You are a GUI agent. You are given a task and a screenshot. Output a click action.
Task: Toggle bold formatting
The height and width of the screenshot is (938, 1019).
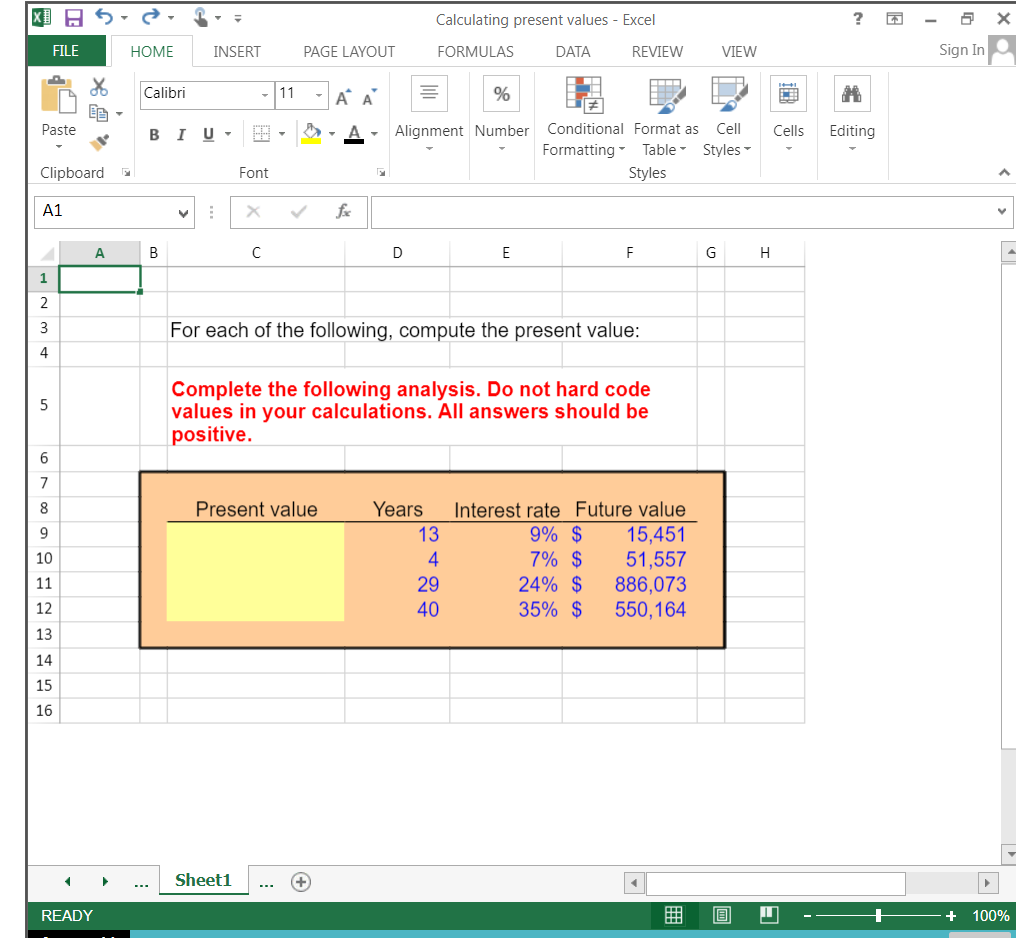click(x=154, y=133)
